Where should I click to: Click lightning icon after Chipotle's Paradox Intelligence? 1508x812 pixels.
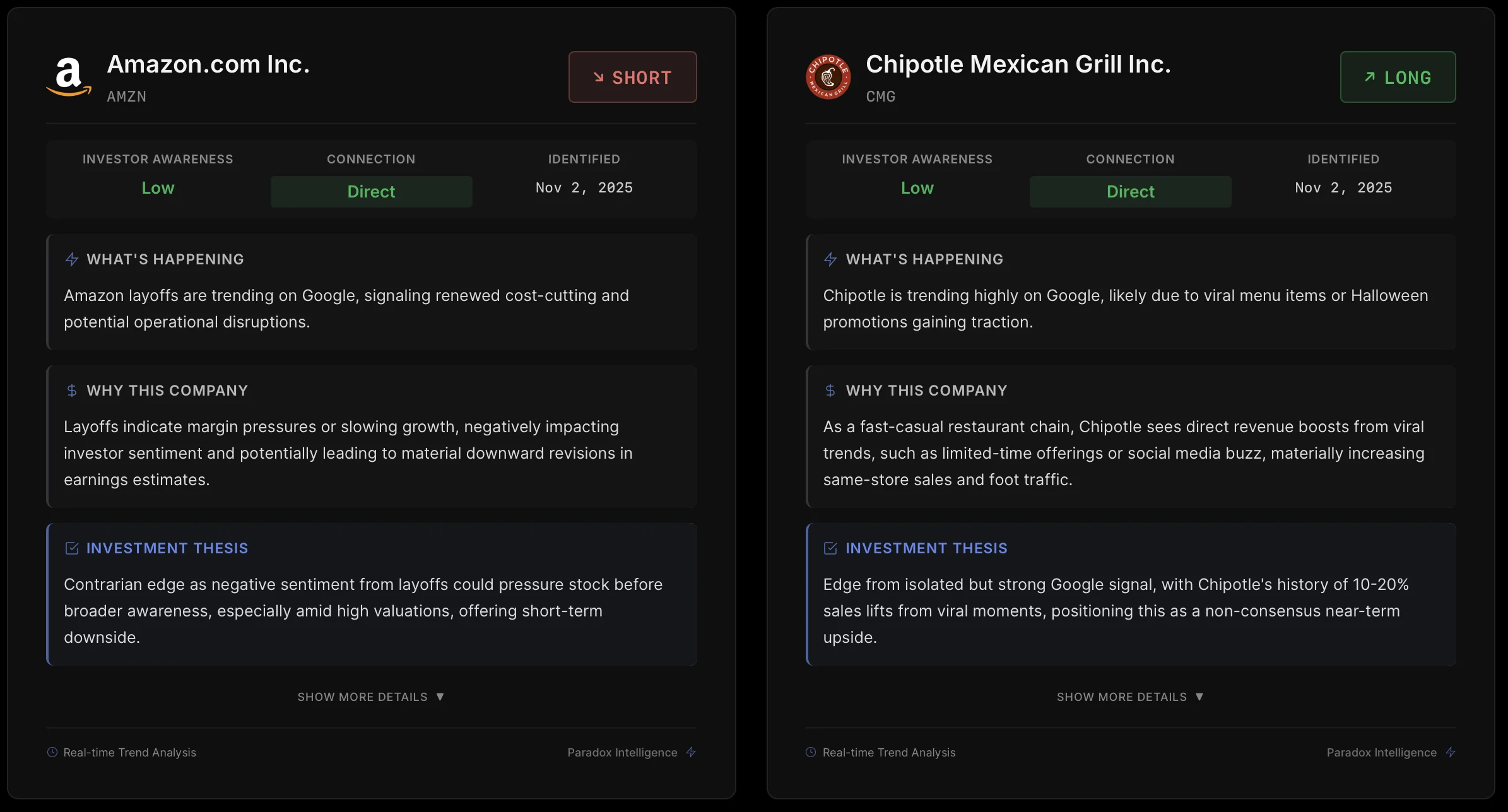[x=1451, y=752]
